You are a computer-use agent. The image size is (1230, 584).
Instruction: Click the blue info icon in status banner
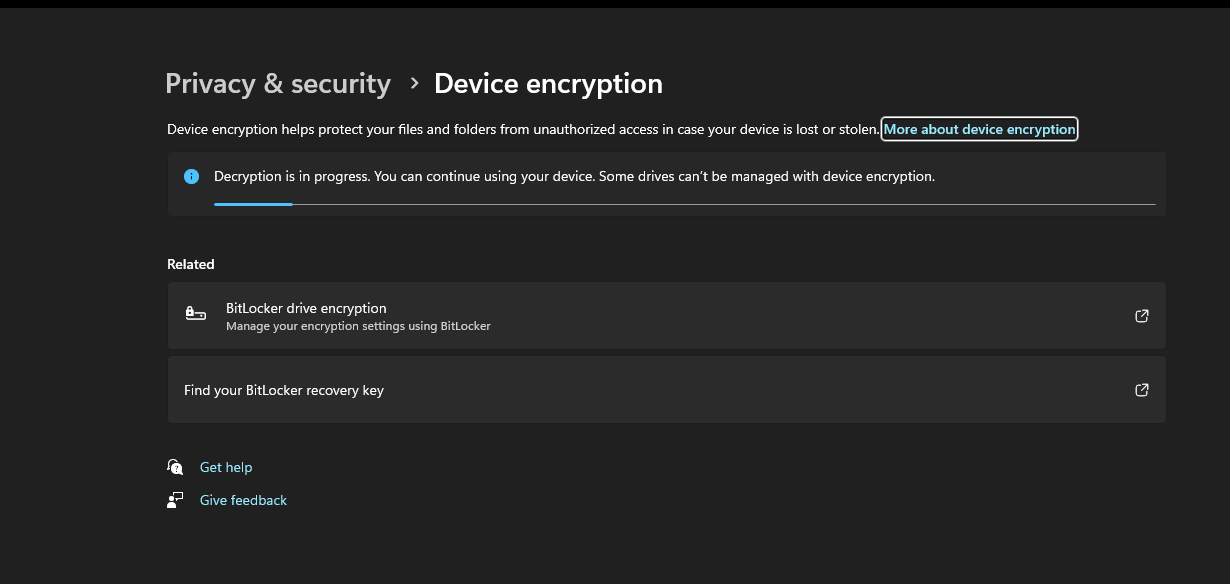coord(192,176)
